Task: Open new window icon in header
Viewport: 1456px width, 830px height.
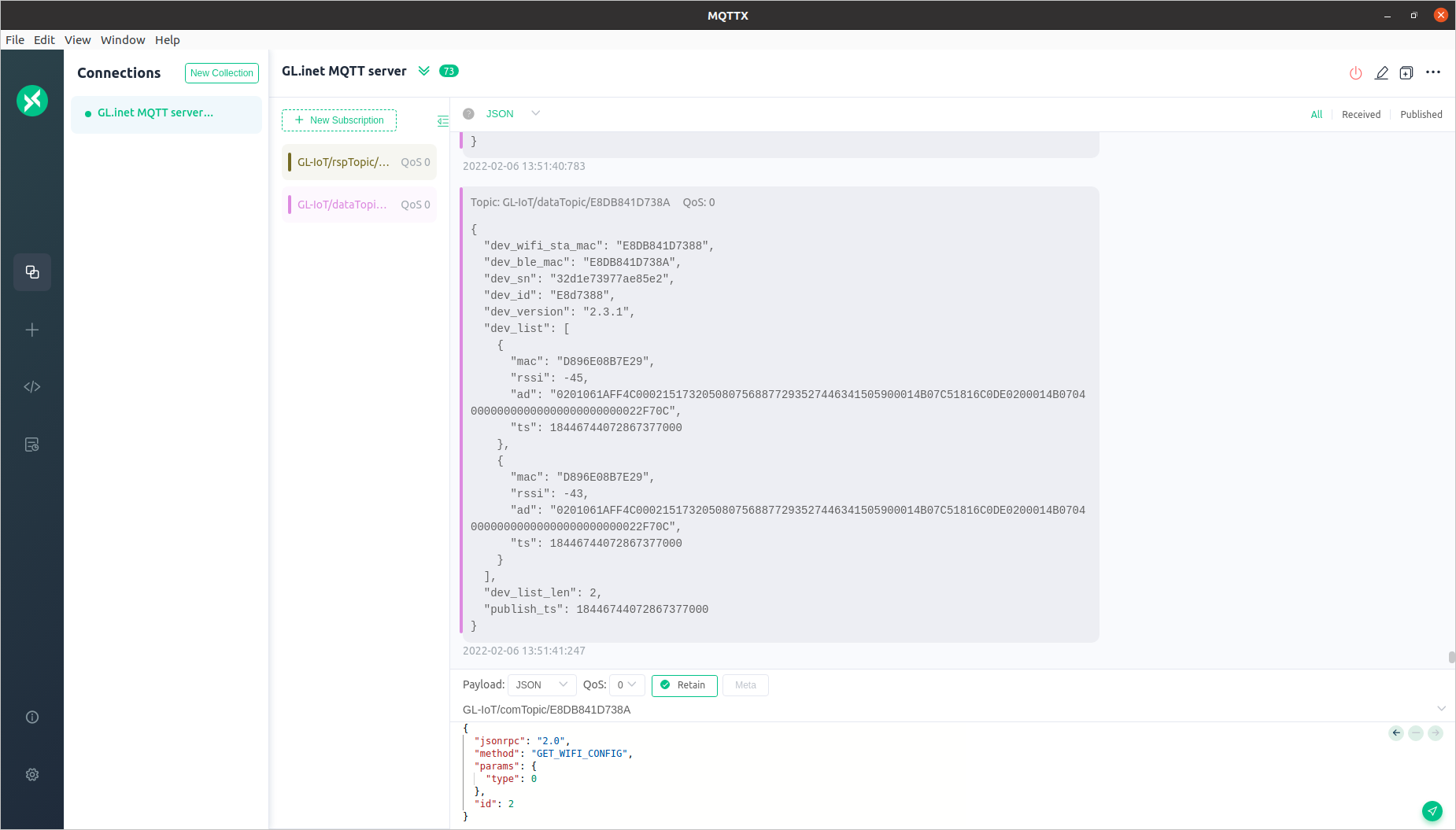Action: click(1406, 72)
